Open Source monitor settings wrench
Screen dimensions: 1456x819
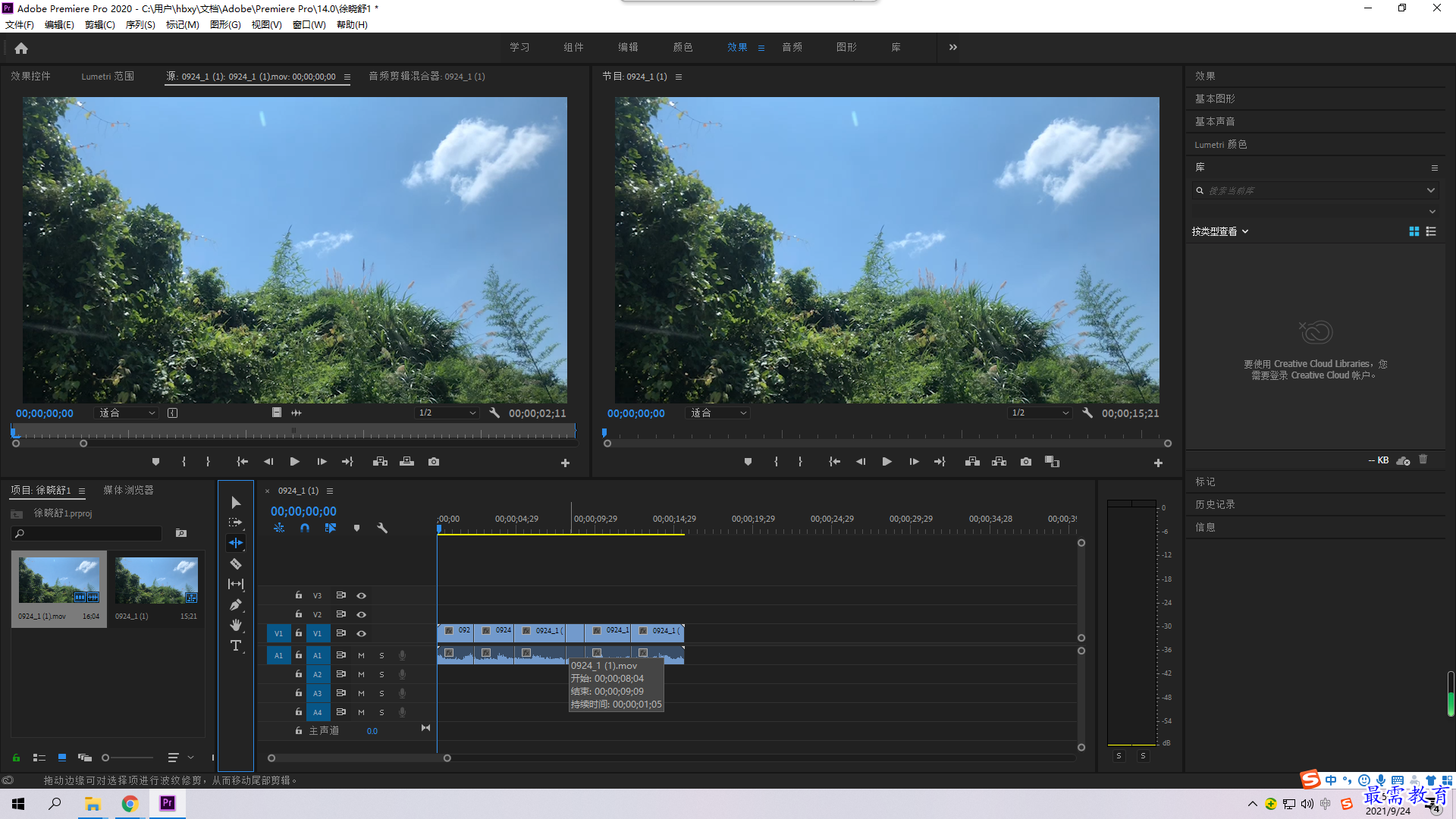[494, 413]
